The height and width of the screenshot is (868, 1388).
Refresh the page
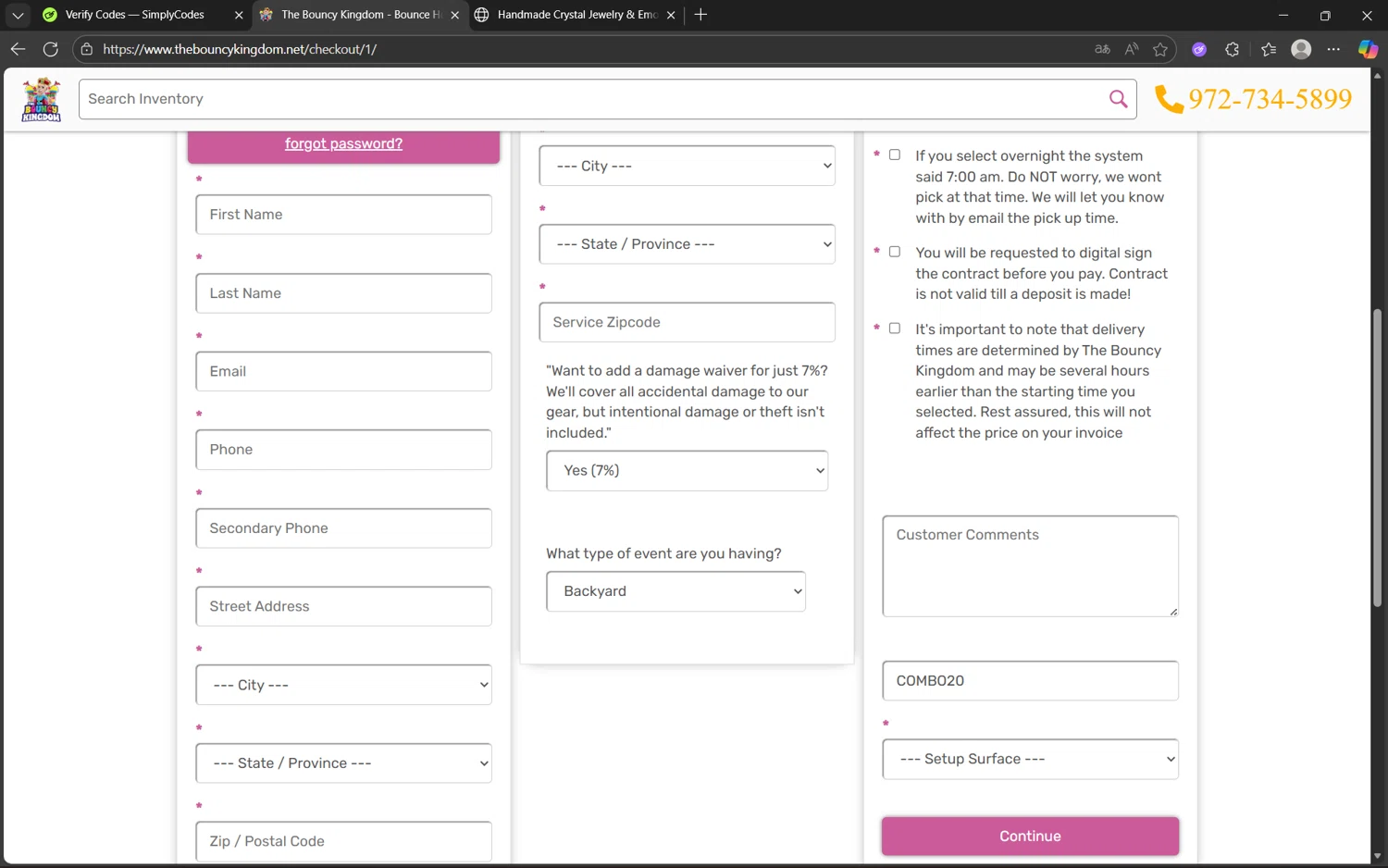(x=51, y=49)
